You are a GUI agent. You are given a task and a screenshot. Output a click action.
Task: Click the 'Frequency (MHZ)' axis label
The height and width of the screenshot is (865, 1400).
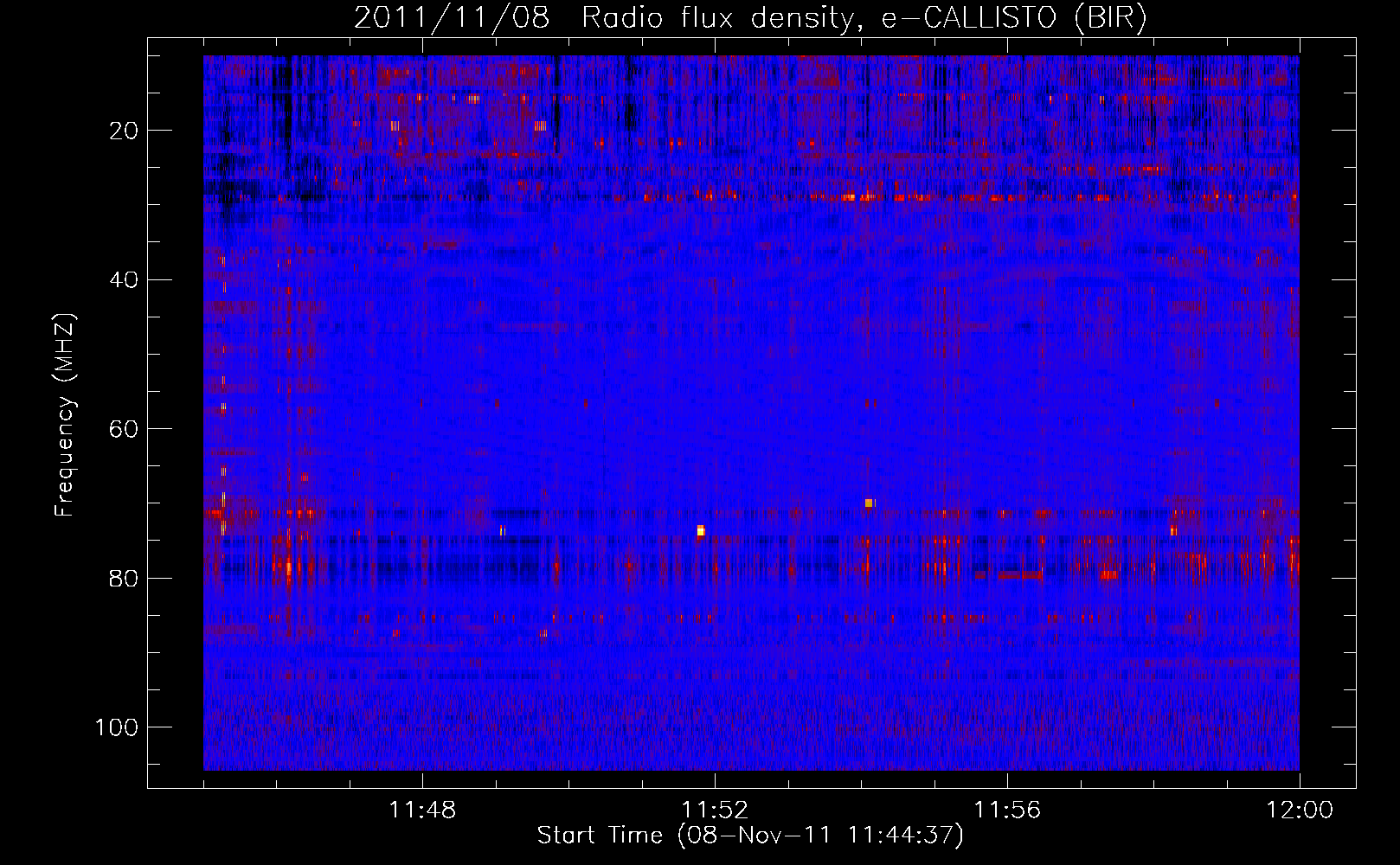(65, 415)
